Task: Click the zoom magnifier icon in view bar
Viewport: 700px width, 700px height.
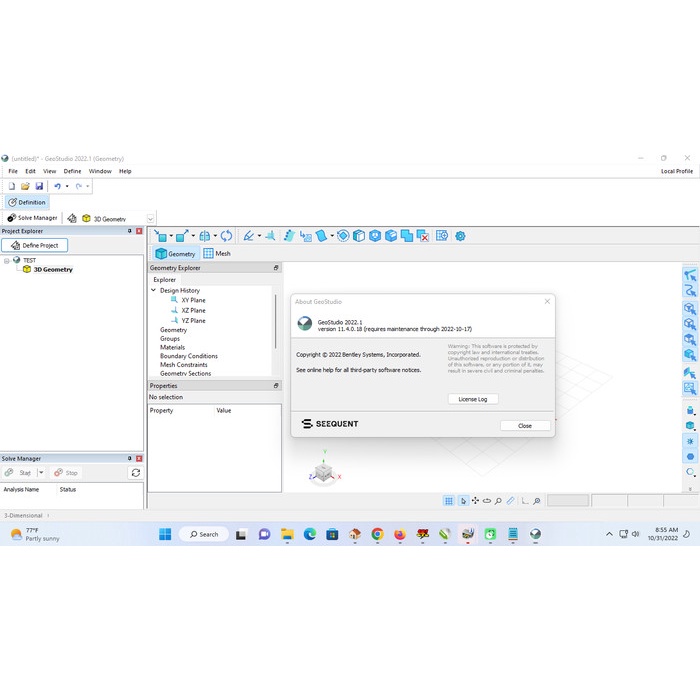Action: [x=498, y=500]
